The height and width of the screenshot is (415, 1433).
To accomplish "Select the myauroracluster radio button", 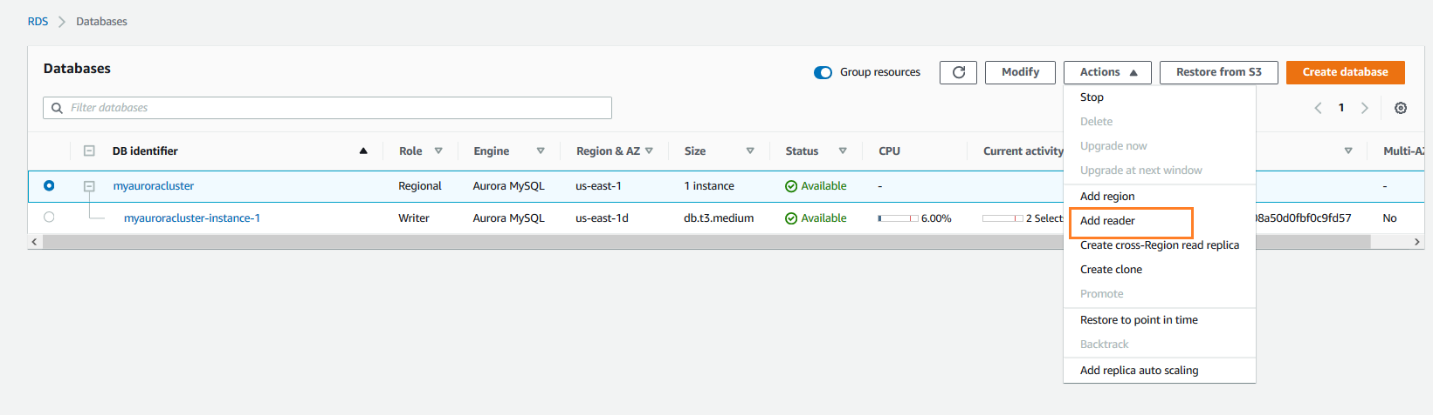I will point(50,186).
